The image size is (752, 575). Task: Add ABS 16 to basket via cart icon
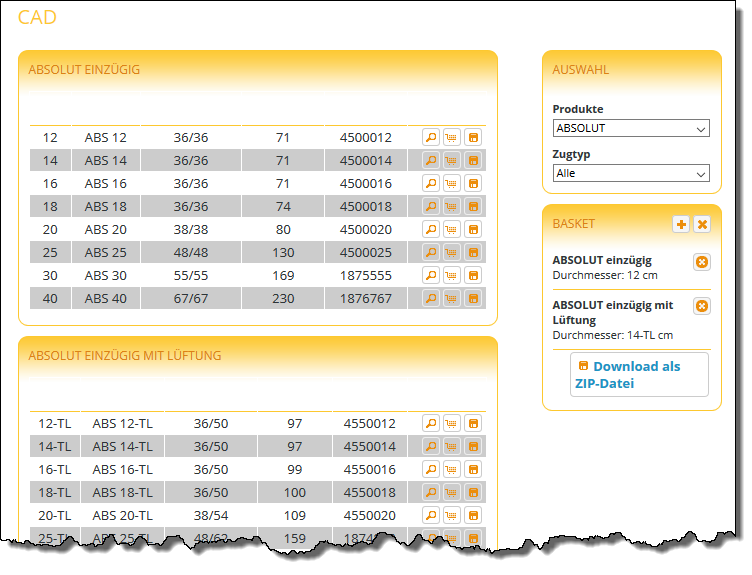[x=452, y=183]
